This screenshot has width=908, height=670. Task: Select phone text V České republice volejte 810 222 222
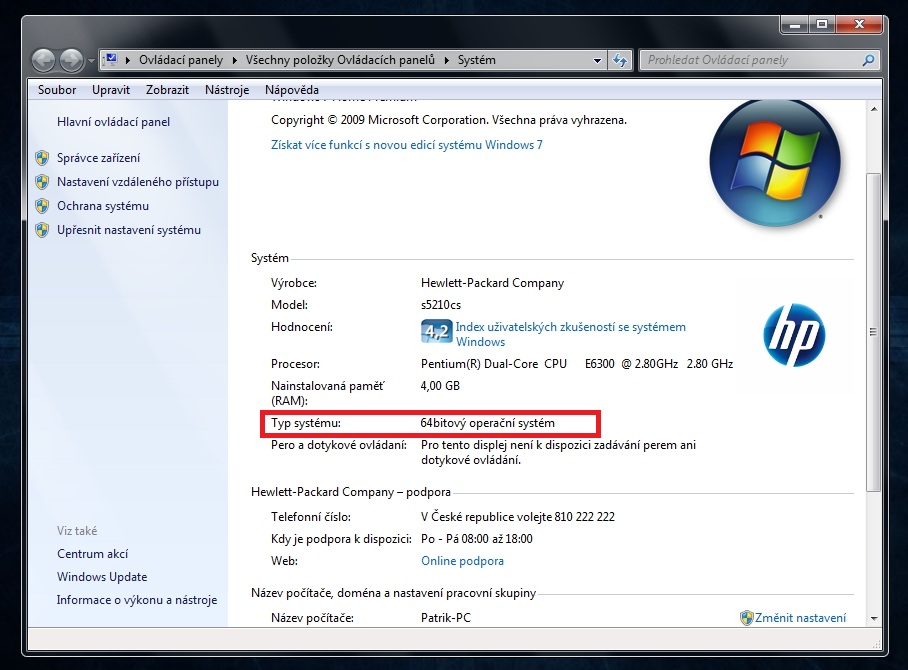[518, 517]
